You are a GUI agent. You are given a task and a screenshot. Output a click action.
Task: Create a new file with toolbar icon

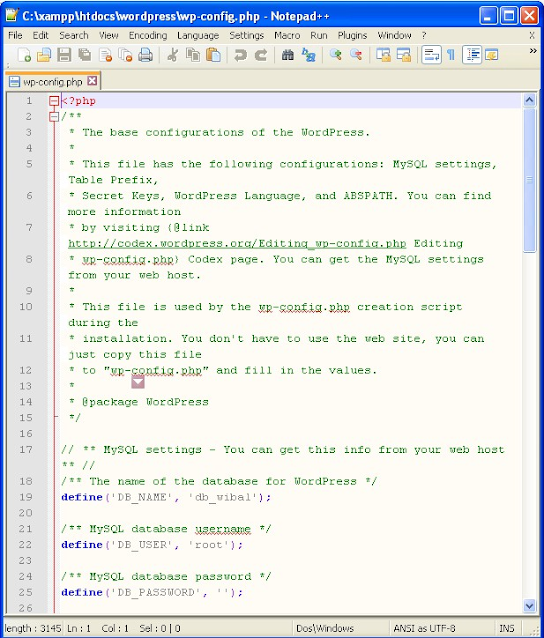(24, 55)
